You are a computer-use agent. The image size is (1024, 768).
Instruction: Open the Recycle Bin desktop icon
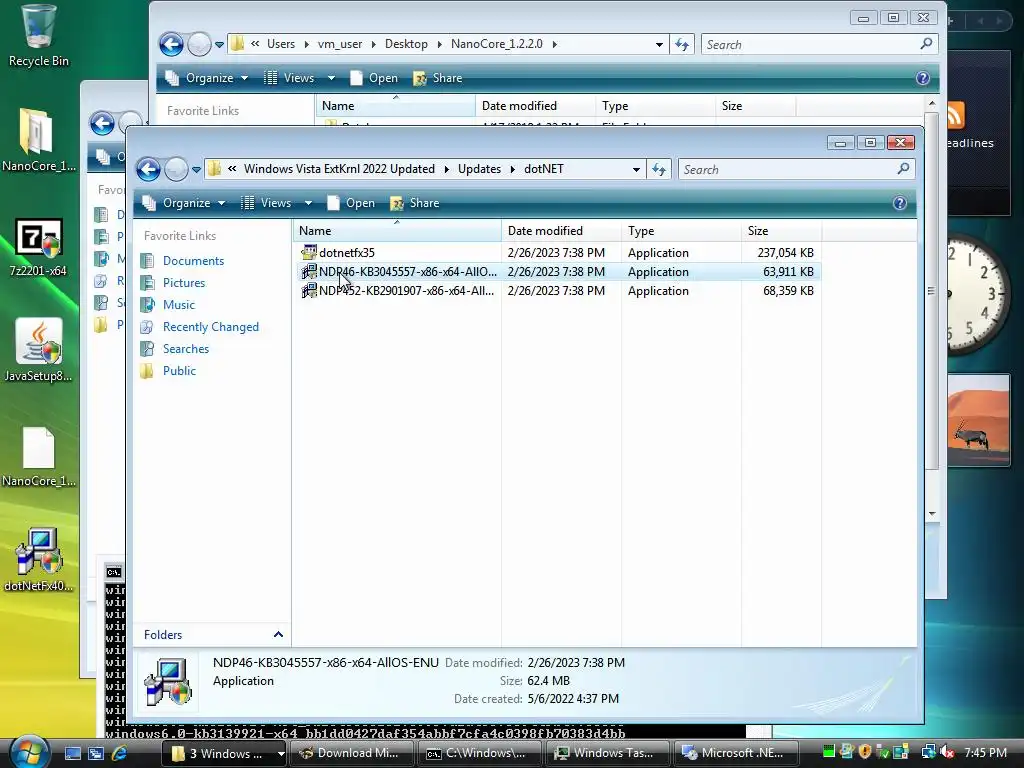coord(38,36)
